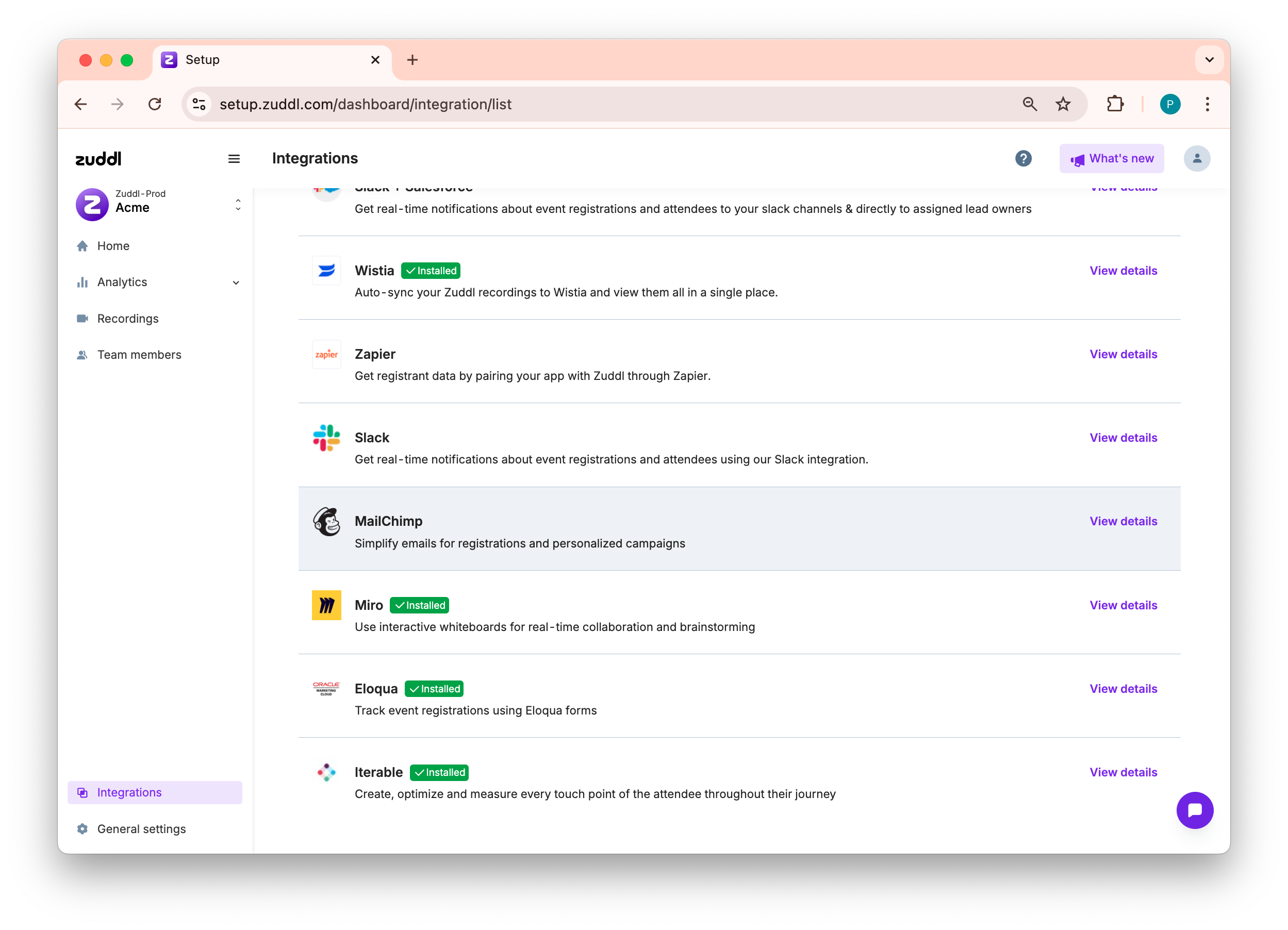The height and width of the screenshot is (930, 1288).
Task: Go to Recordings in sidebar
Action: pyautogui.click(x=128, y=319)
